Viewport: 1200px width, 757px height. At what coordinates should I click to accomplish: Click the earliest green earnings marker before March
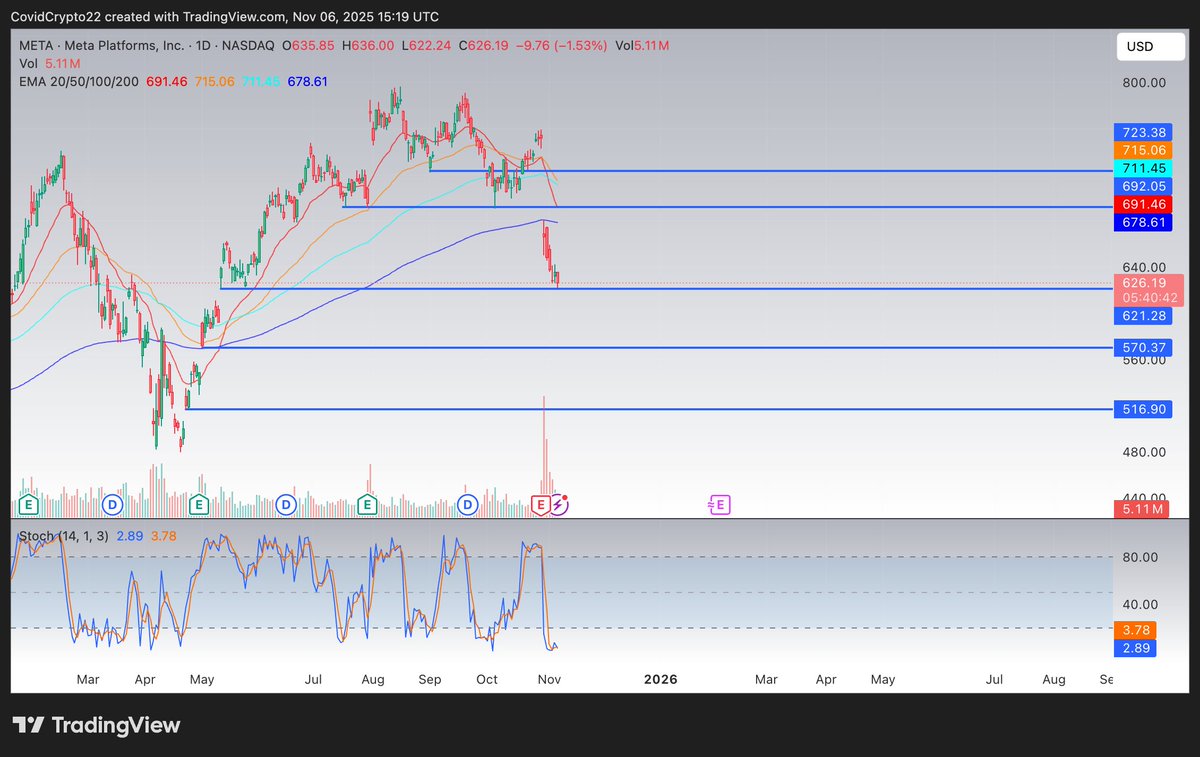coord(28,505)
